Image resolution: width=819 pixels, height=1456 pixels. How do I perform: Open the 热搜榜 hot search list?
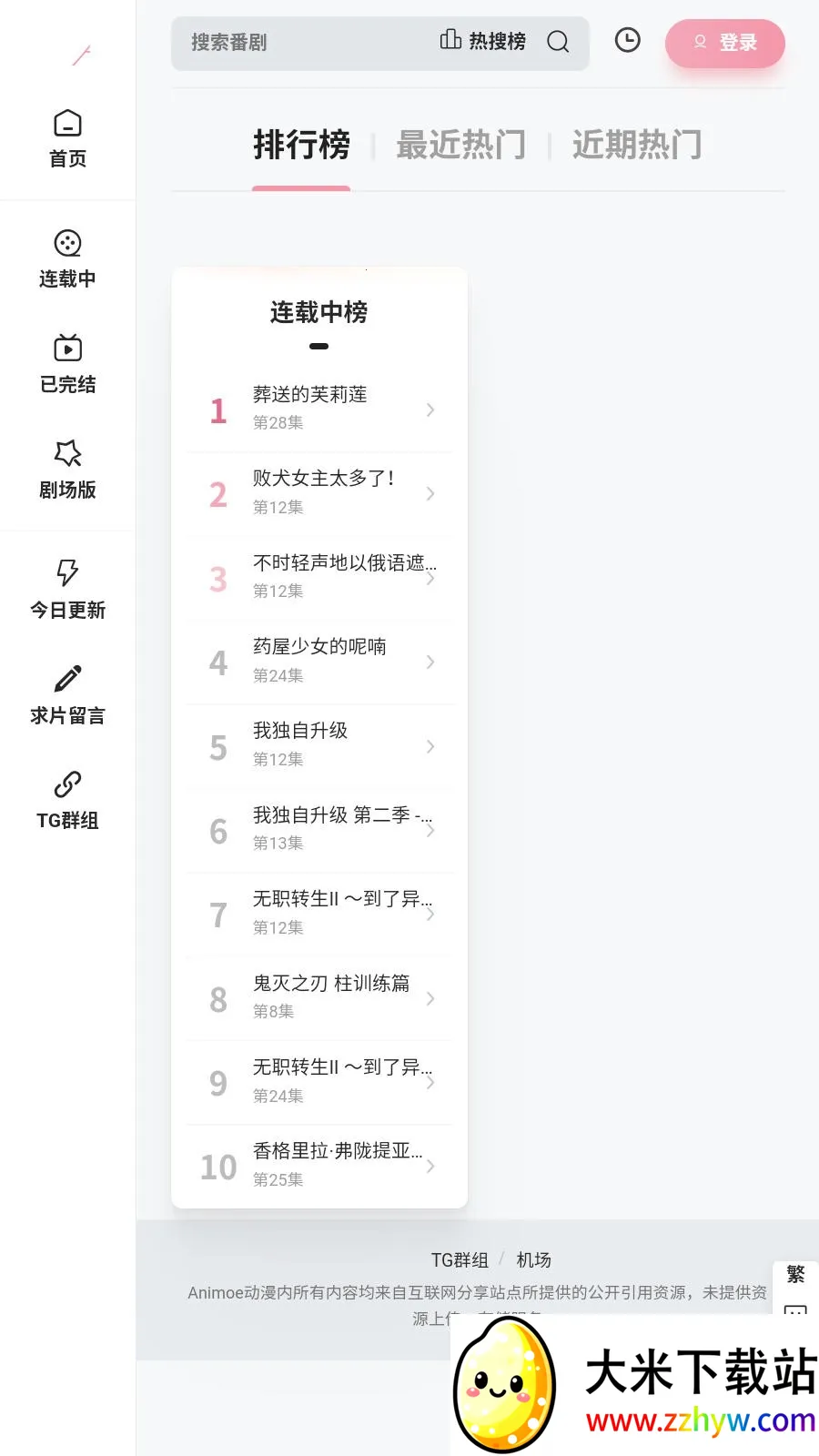tap(483, 41)
